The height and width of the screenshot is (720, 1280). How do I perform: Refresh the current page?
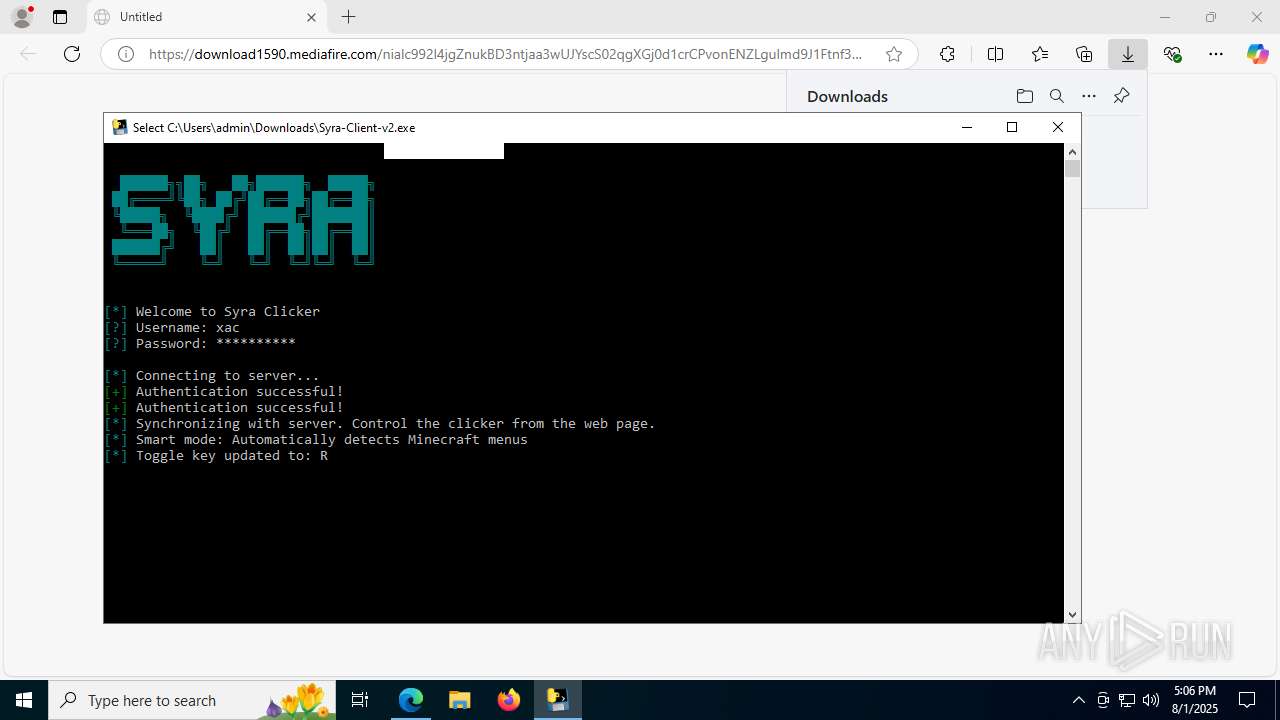click(72, 54)
